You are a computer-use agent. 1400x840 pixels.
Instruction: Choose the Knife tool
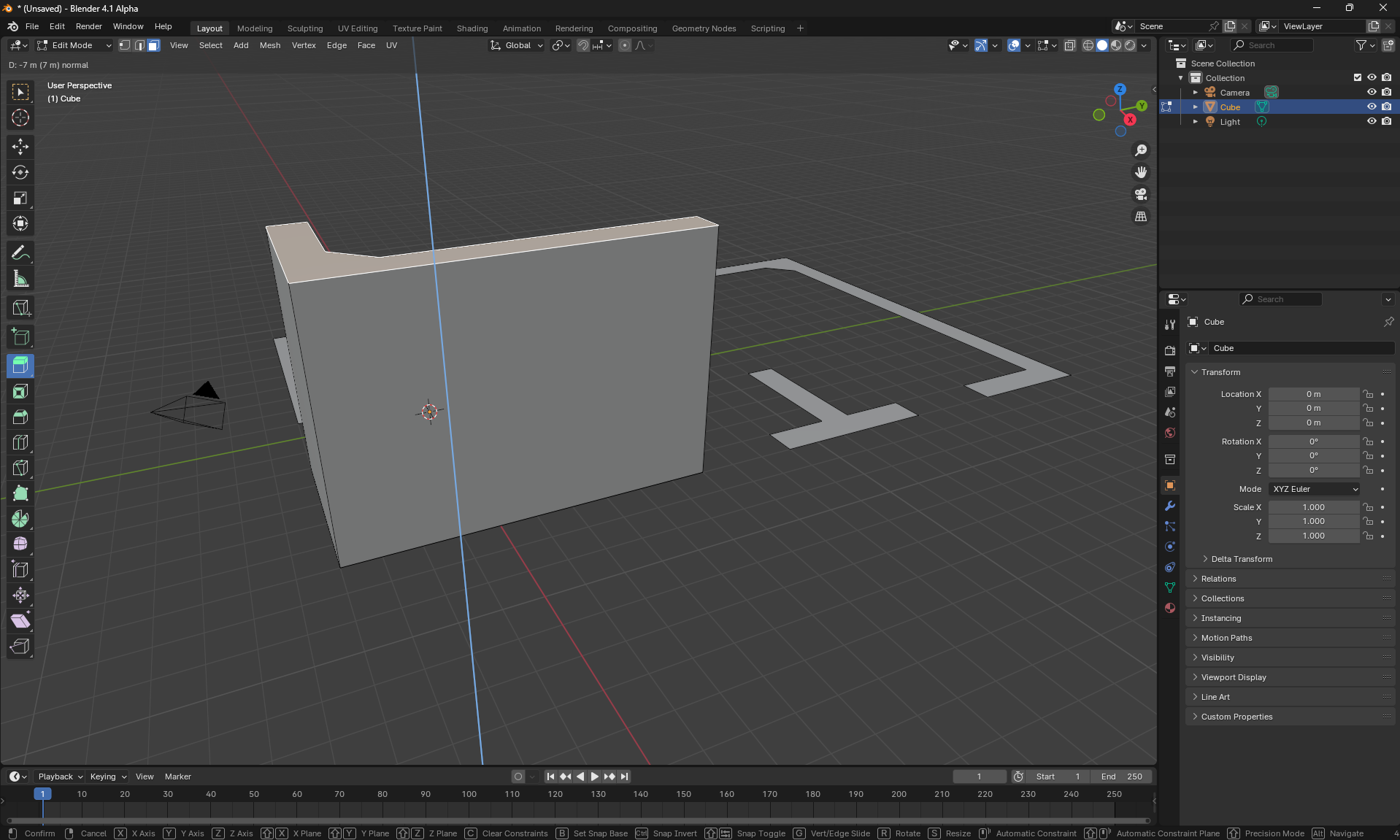(20, 468)
